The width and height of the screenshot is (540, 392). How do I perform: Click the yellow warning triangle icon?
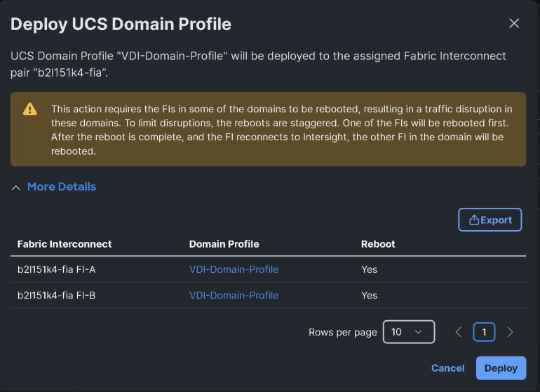pyautogui.click(x=30, y=109)
